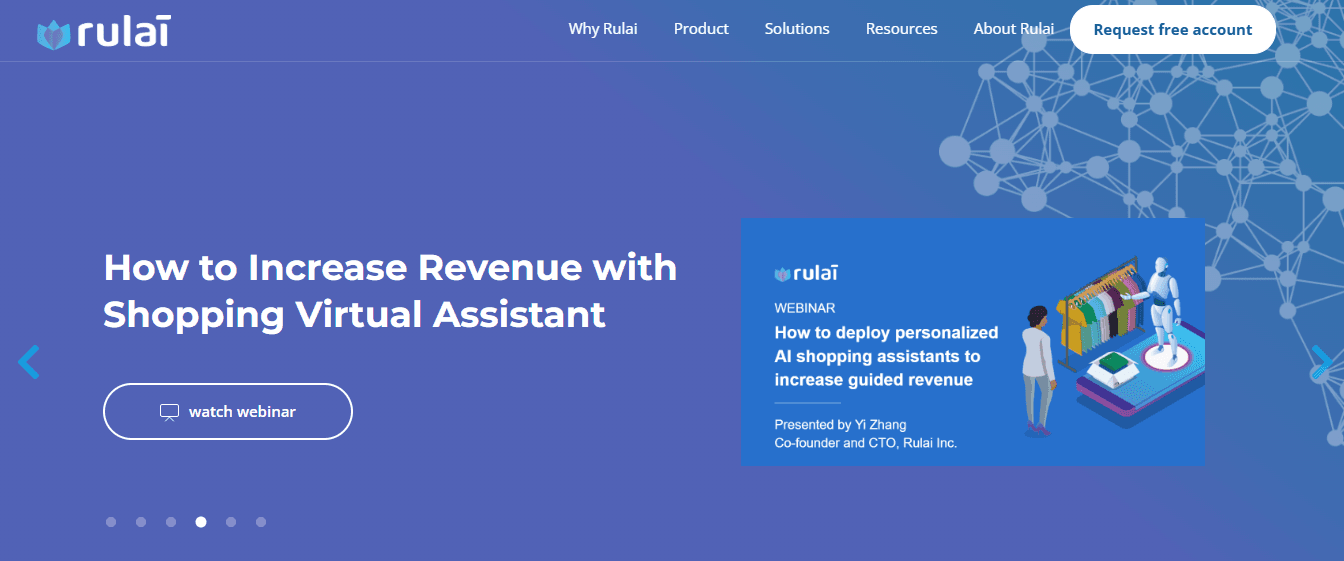1344x561 pixels.
Task: Select the fifth carousel dot
Action: [x=231, y=522]
